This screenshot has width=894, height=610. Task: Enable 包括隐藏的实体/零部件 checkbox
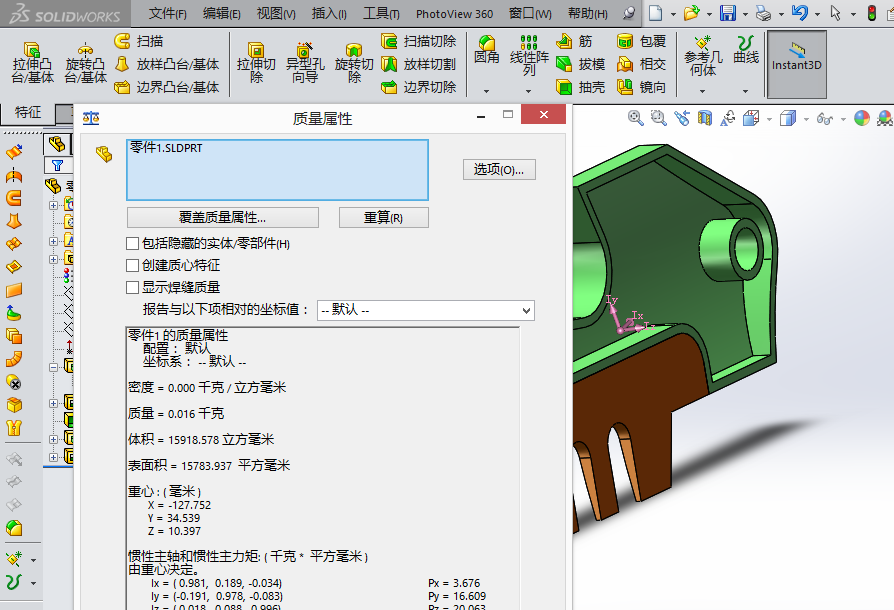[x=133, y=243]
